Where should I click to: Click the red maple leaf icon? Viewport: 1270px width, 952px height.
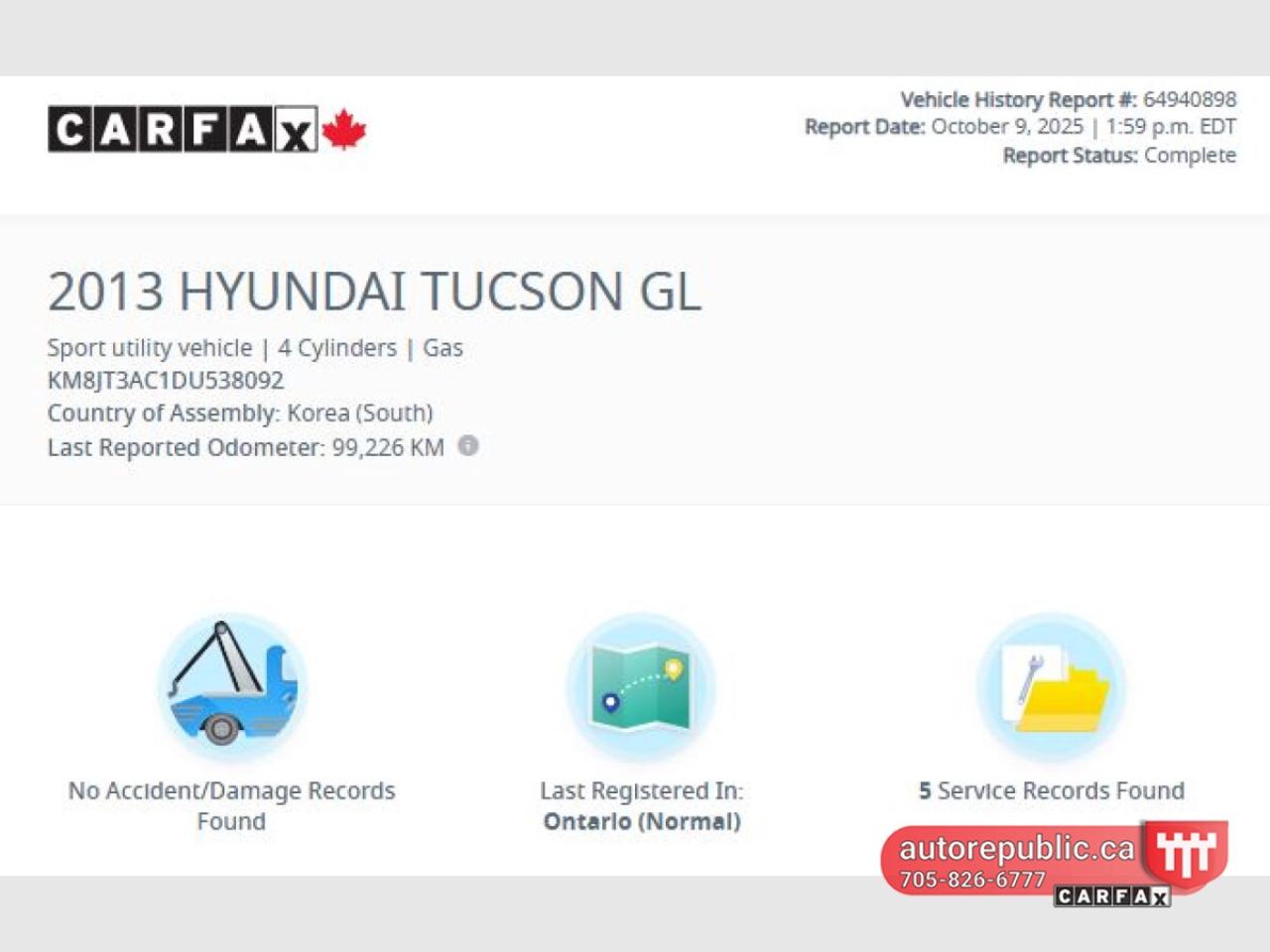(x=344, y=130)
